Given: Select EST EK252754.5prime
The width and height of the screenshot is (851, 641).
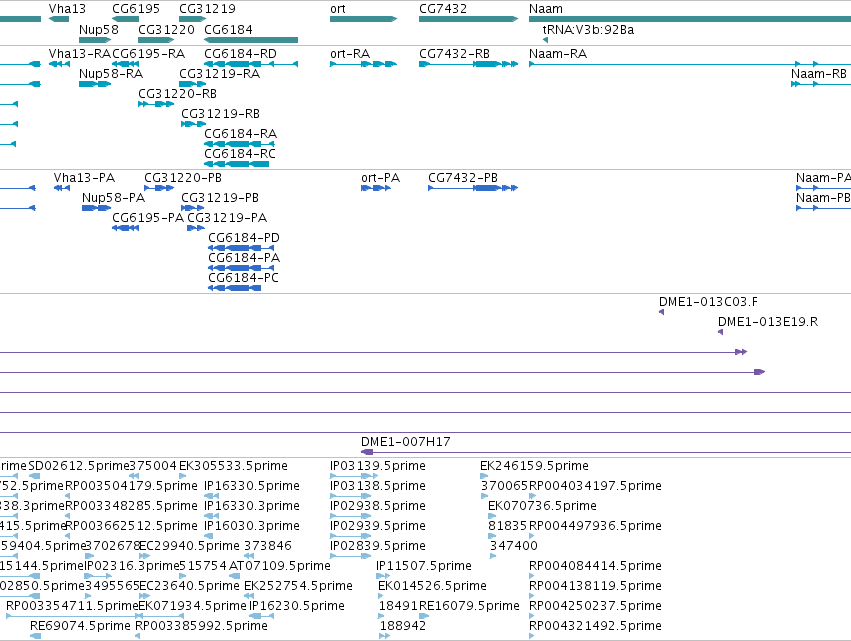Looking at the screenshot, I should pyautogui.click(x=248, y=596).
